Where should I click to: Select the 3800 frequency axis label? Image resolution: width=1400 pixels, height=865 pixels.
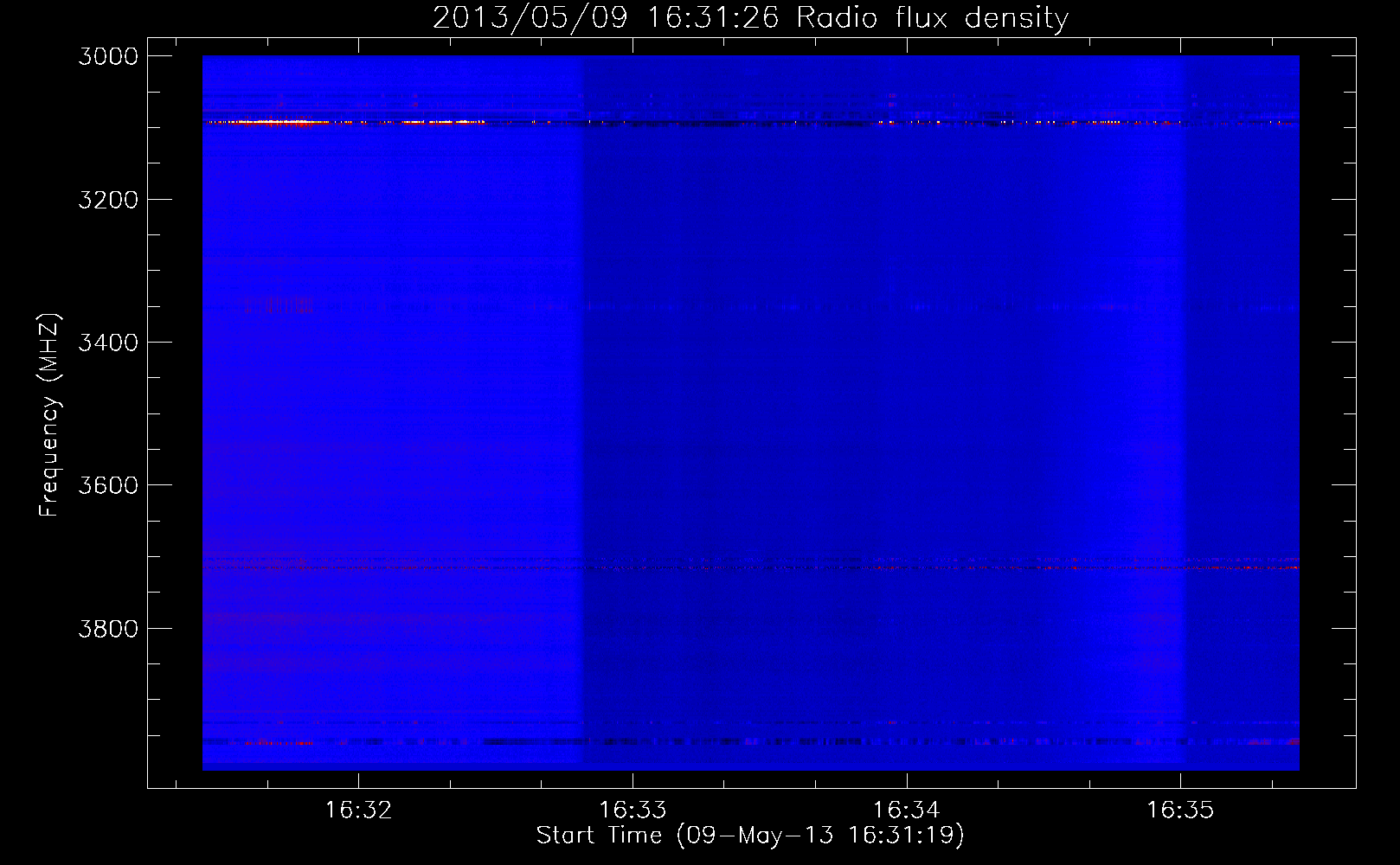[x=108, y=629]
